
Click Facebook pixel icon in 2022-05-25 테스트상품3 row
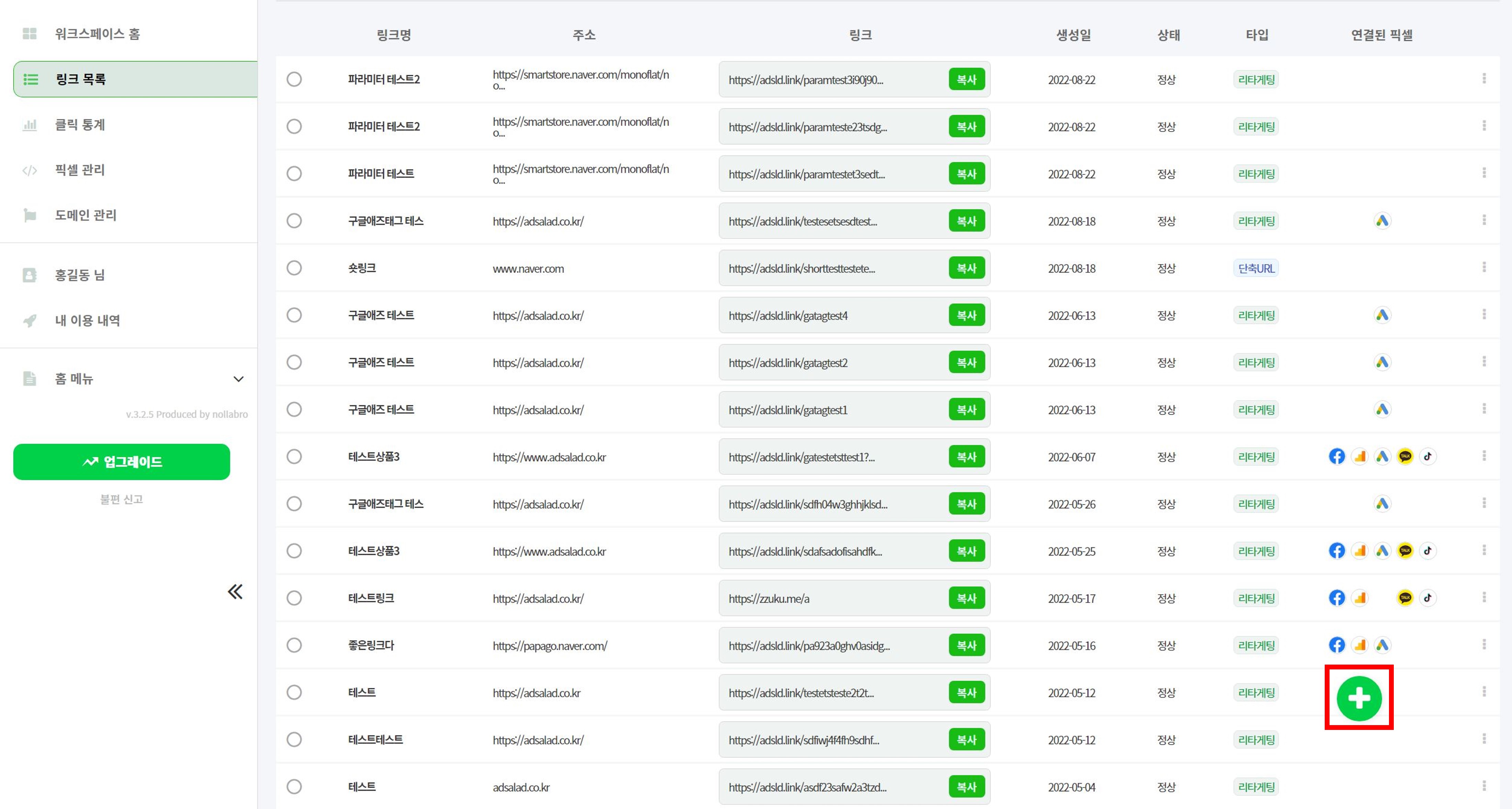(1336, 551)
